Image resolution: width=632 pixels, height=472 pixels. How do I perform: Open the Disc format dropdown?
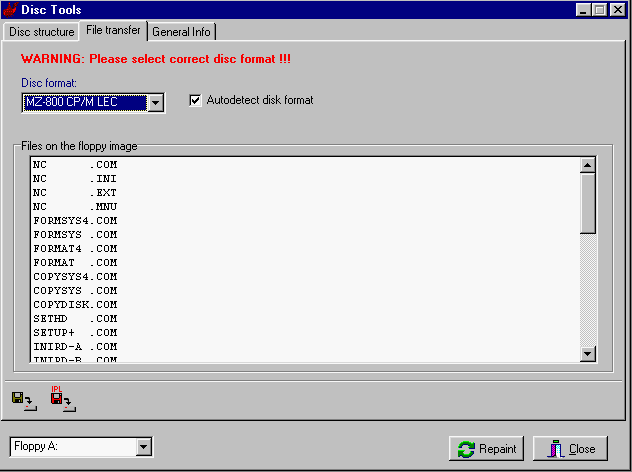pyautogui.click(x=155, y=102)
